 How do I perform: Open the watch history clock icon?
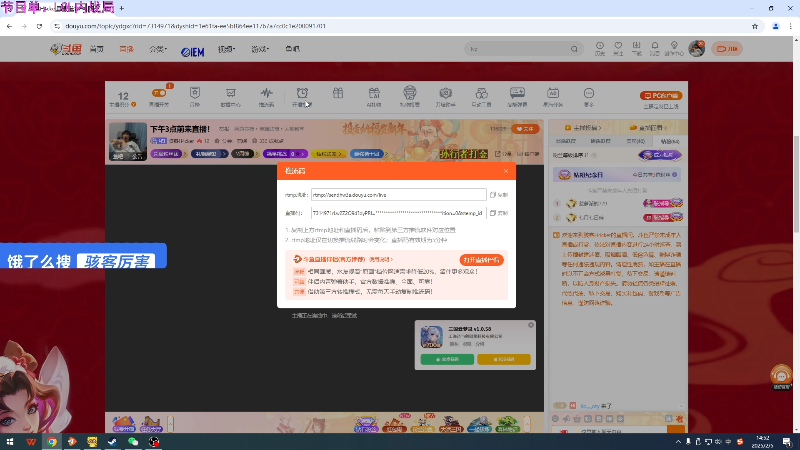(599, 46)
